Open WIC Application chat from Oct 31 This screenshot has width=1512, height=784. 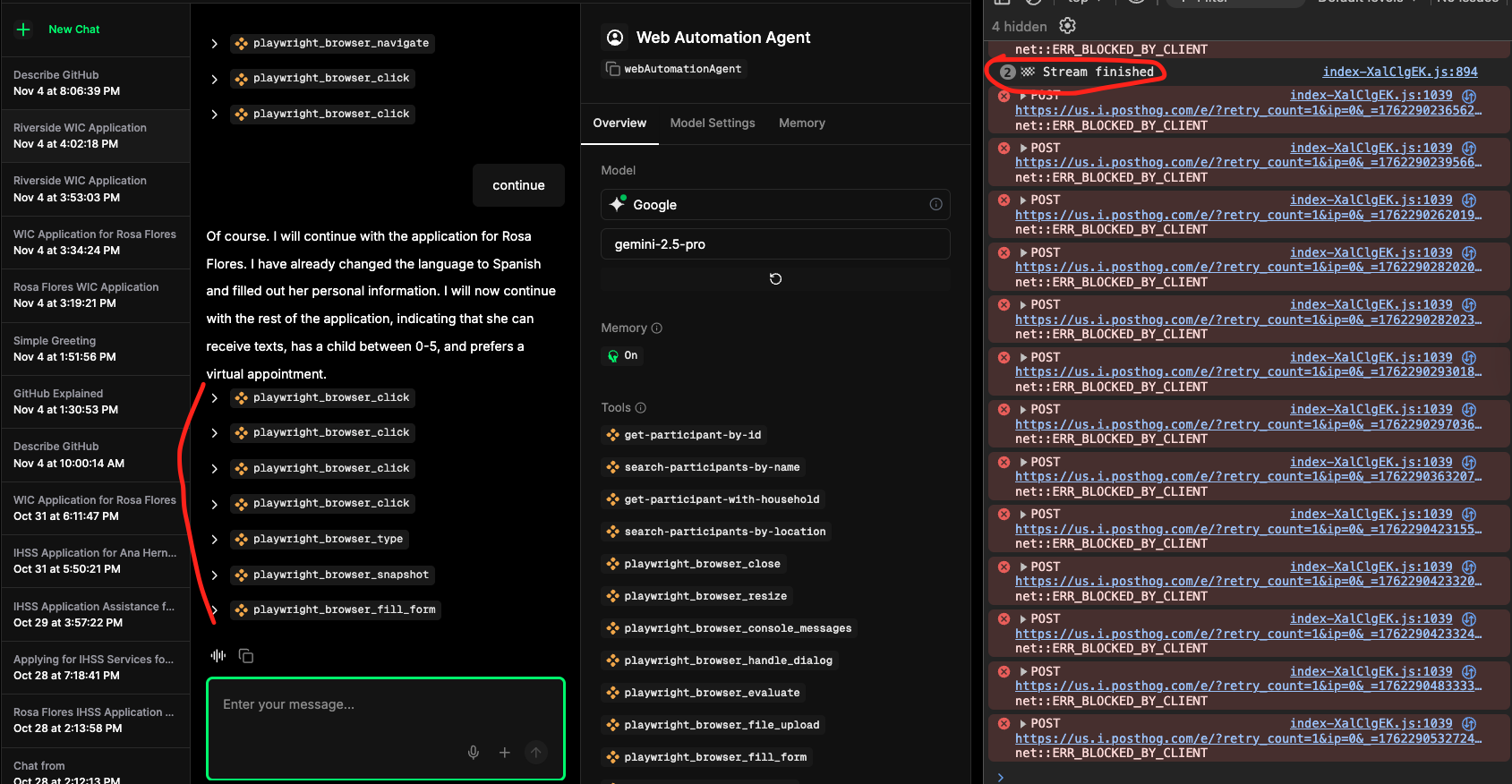pyautogui.click(x=95, y=508)
